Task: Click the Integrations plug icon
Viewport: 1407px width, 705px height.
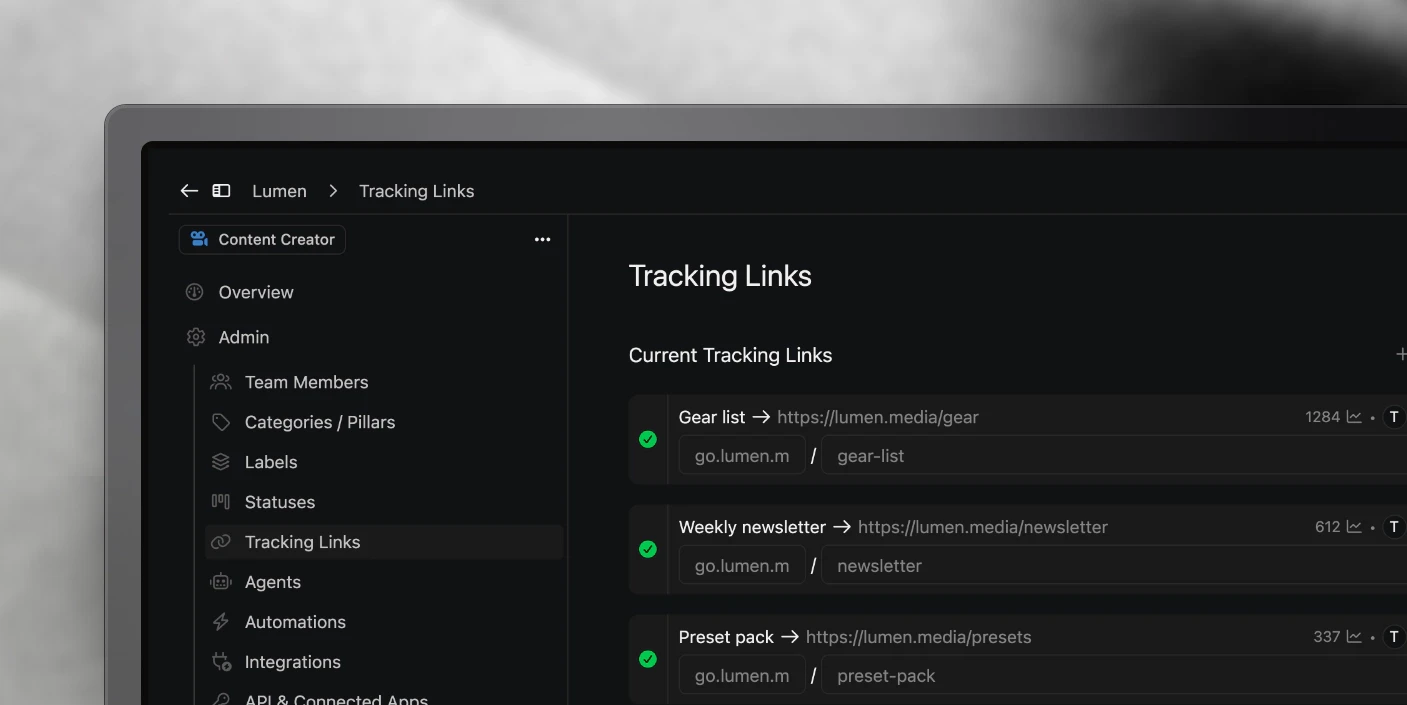Action: (221, 662)
